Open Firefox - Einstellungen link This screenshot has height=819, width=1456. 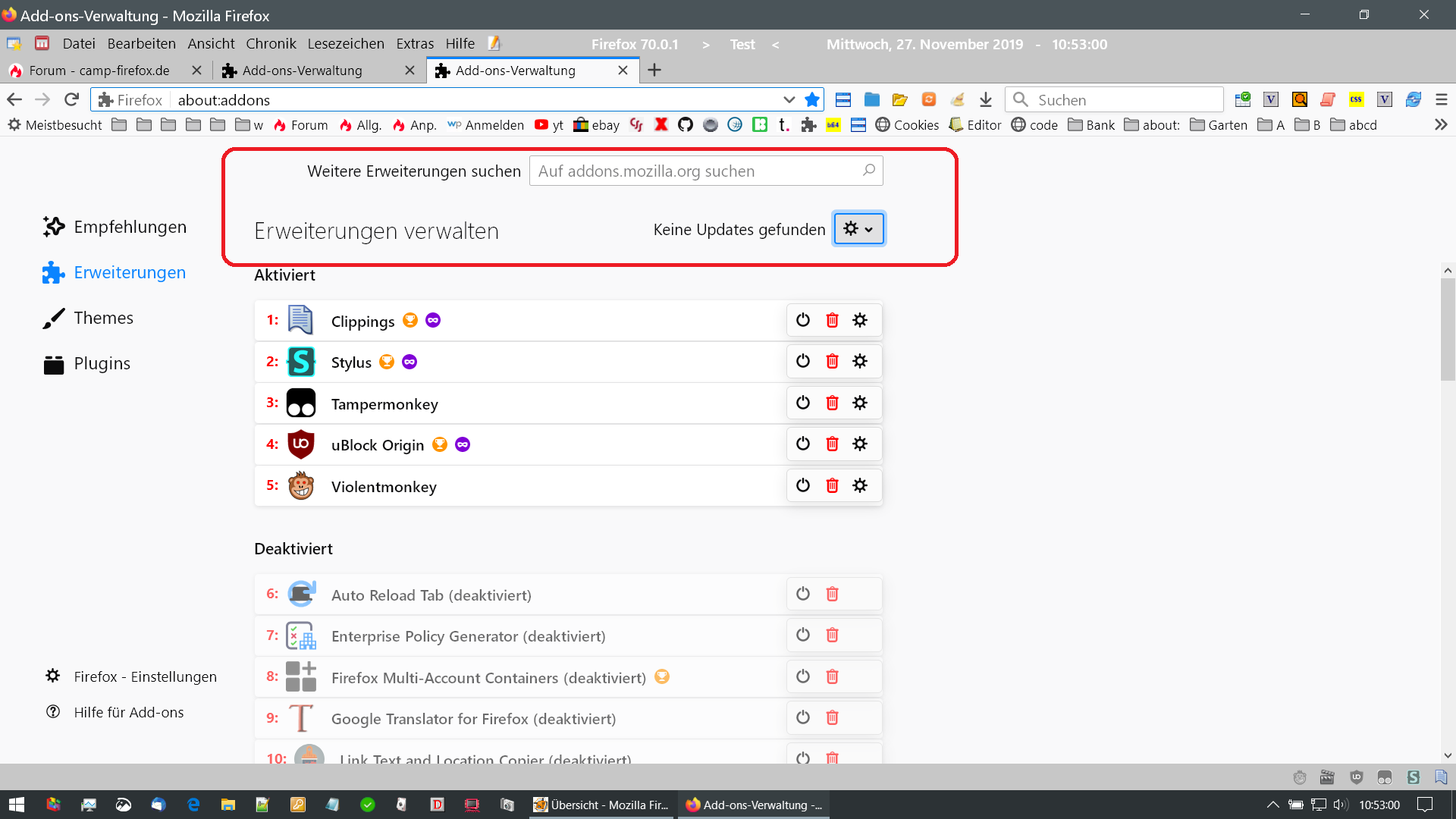145,676
